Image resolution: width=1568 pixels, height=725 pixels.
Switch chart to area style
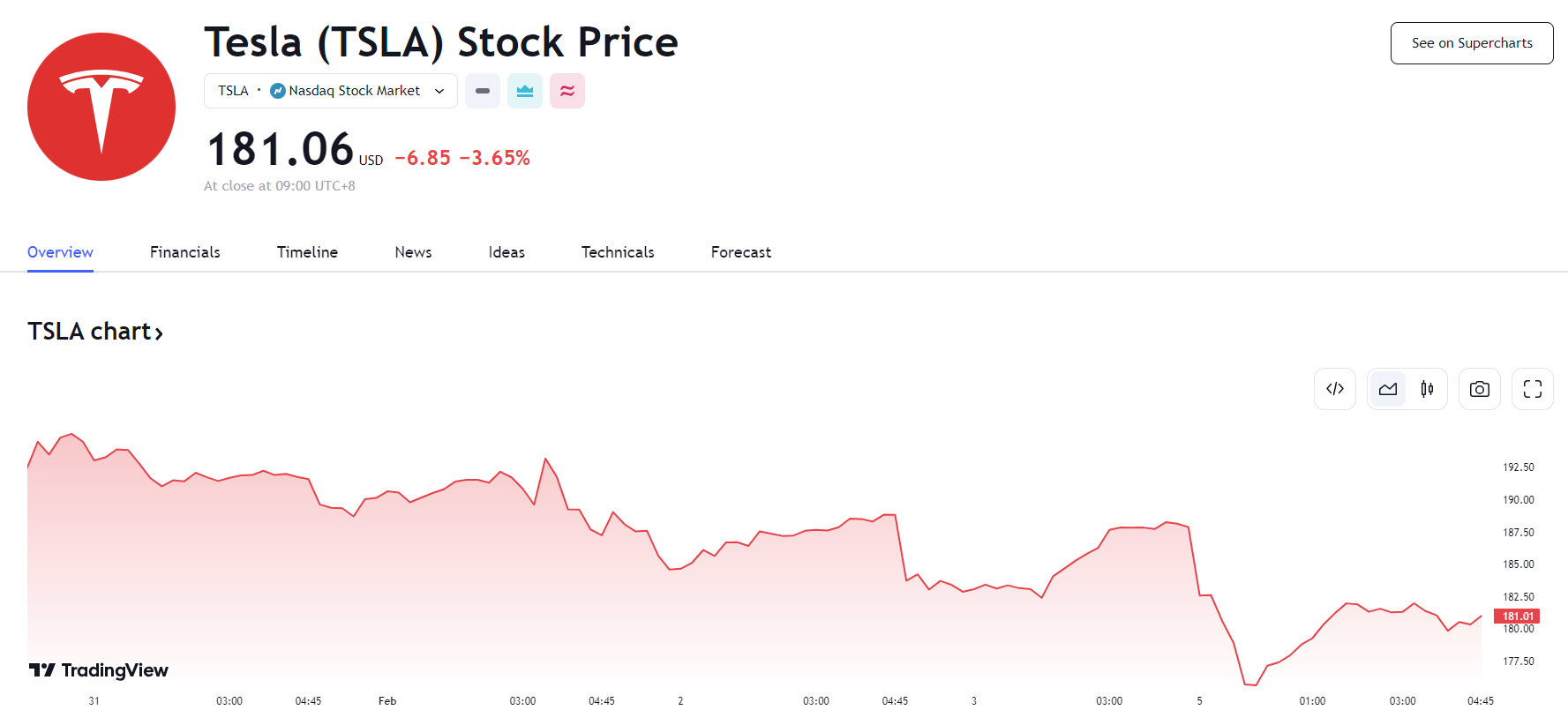tap(1388, 389)
